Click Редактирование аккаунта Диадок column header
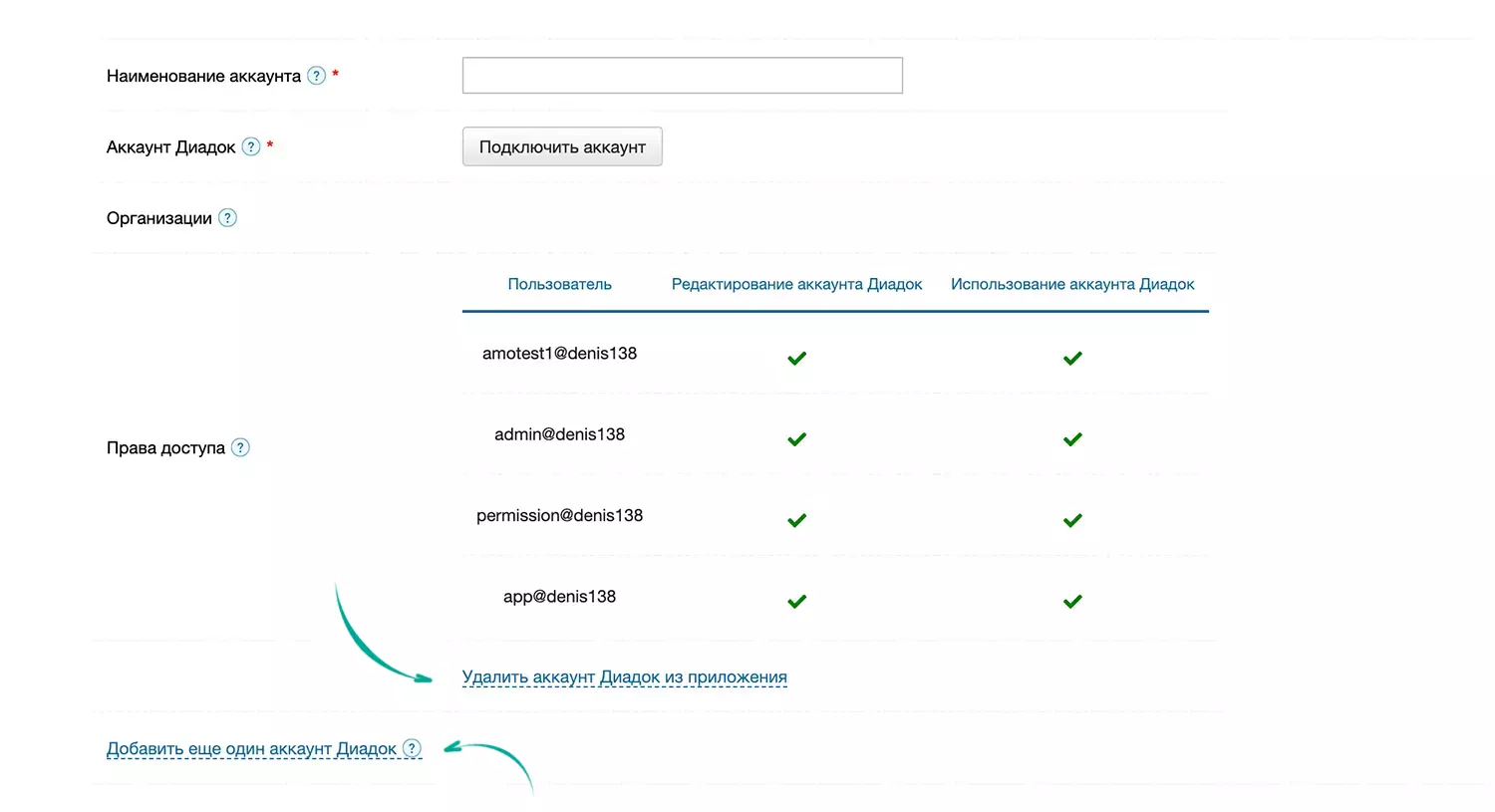The height and width of the screenshot is (812, 1495). click(796, 284)
